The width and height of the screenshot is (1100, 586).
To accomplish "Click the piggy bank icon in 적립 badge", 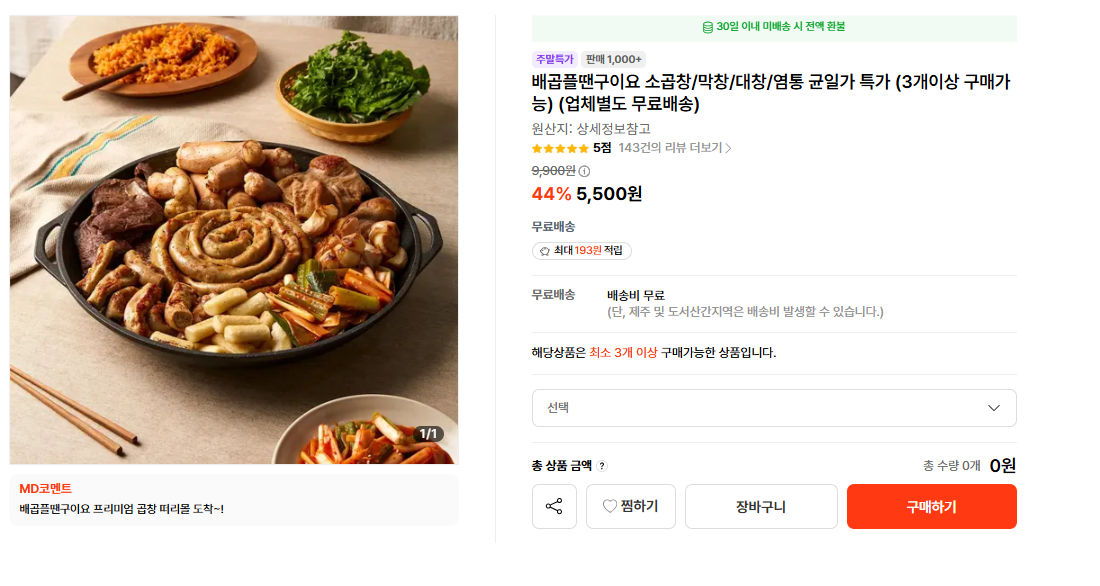I will coord(544,251).
